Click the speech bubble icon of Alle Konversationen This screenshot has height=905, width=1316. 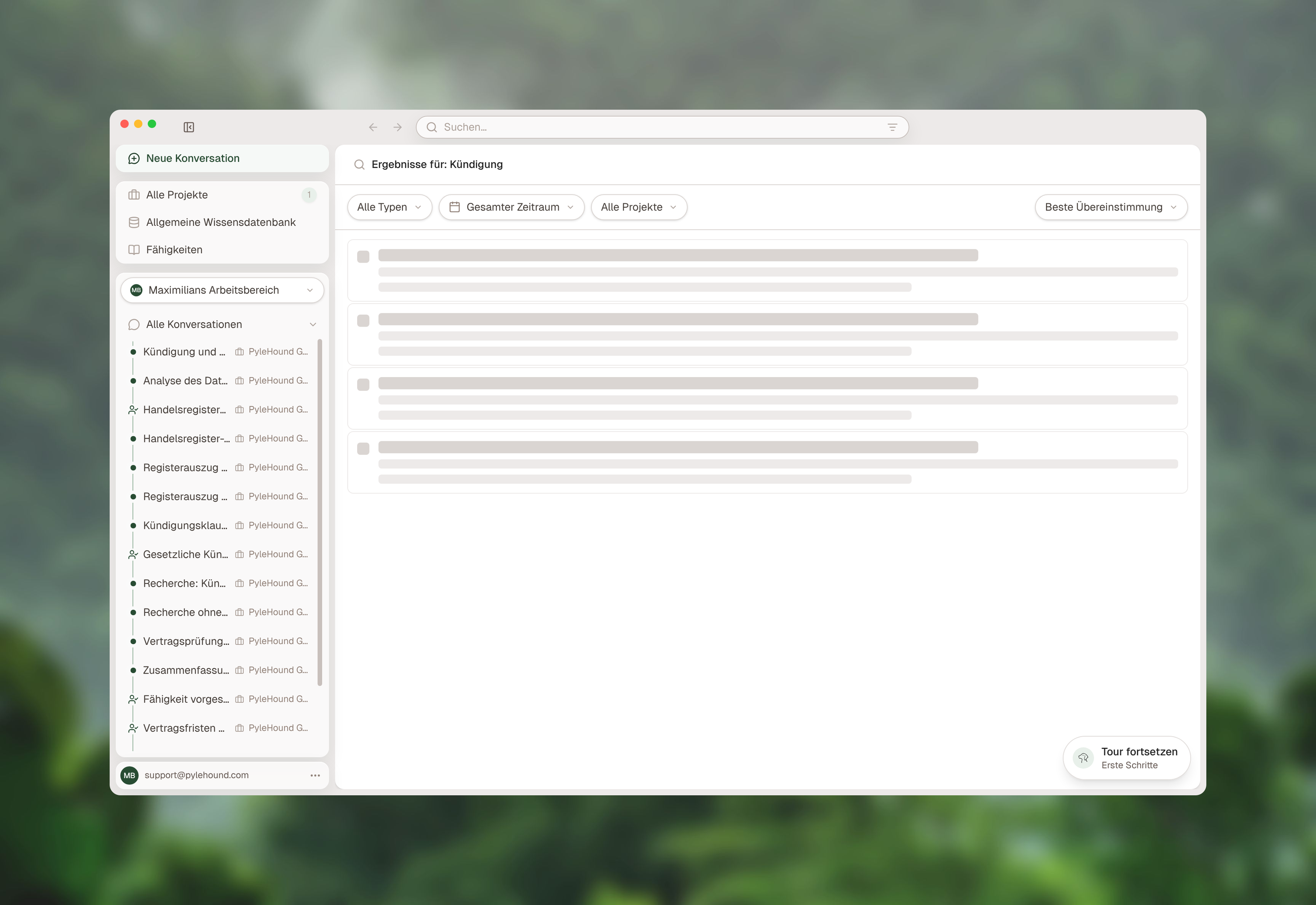(x=134, y=324)
